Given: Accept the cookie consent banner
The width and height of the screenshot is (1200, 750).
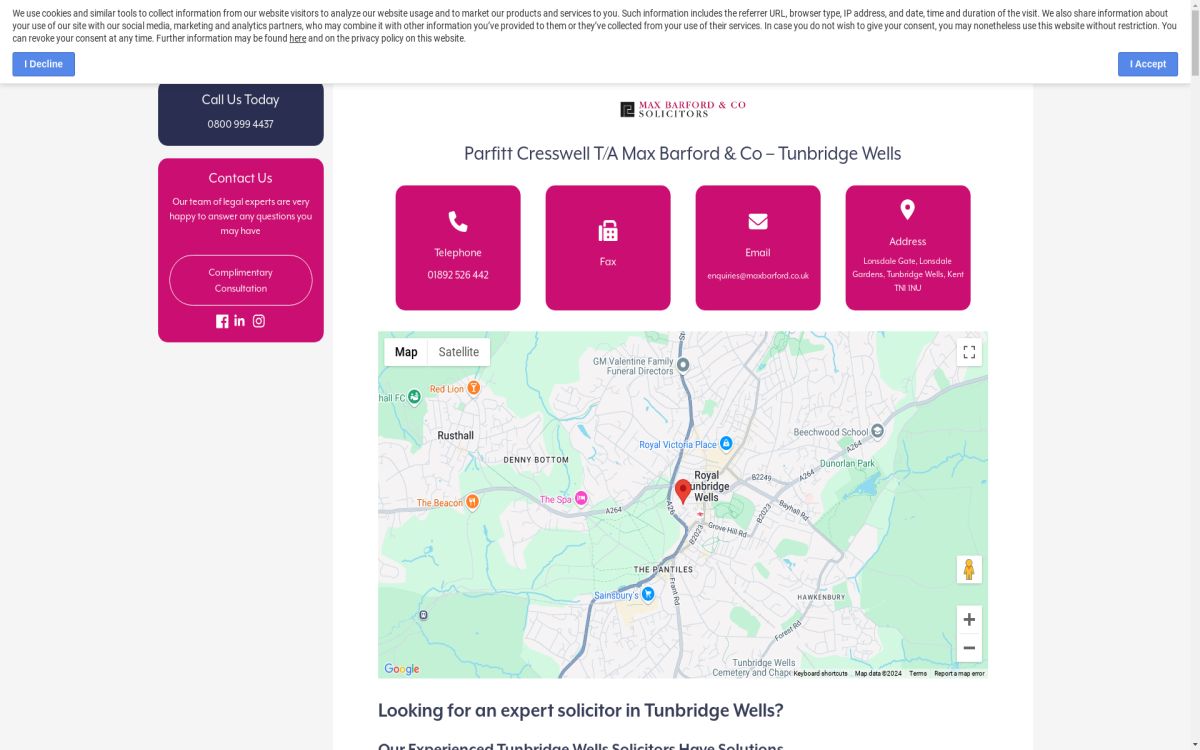Looking at the screenshot, I should tap(1147, 63).
